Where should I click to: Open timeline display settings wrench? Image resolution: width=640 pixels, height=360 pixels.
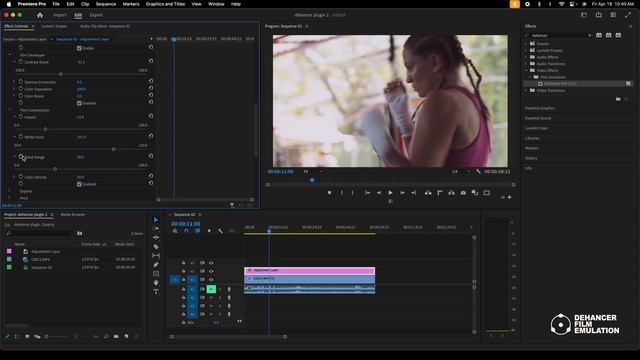coord(220,231)
